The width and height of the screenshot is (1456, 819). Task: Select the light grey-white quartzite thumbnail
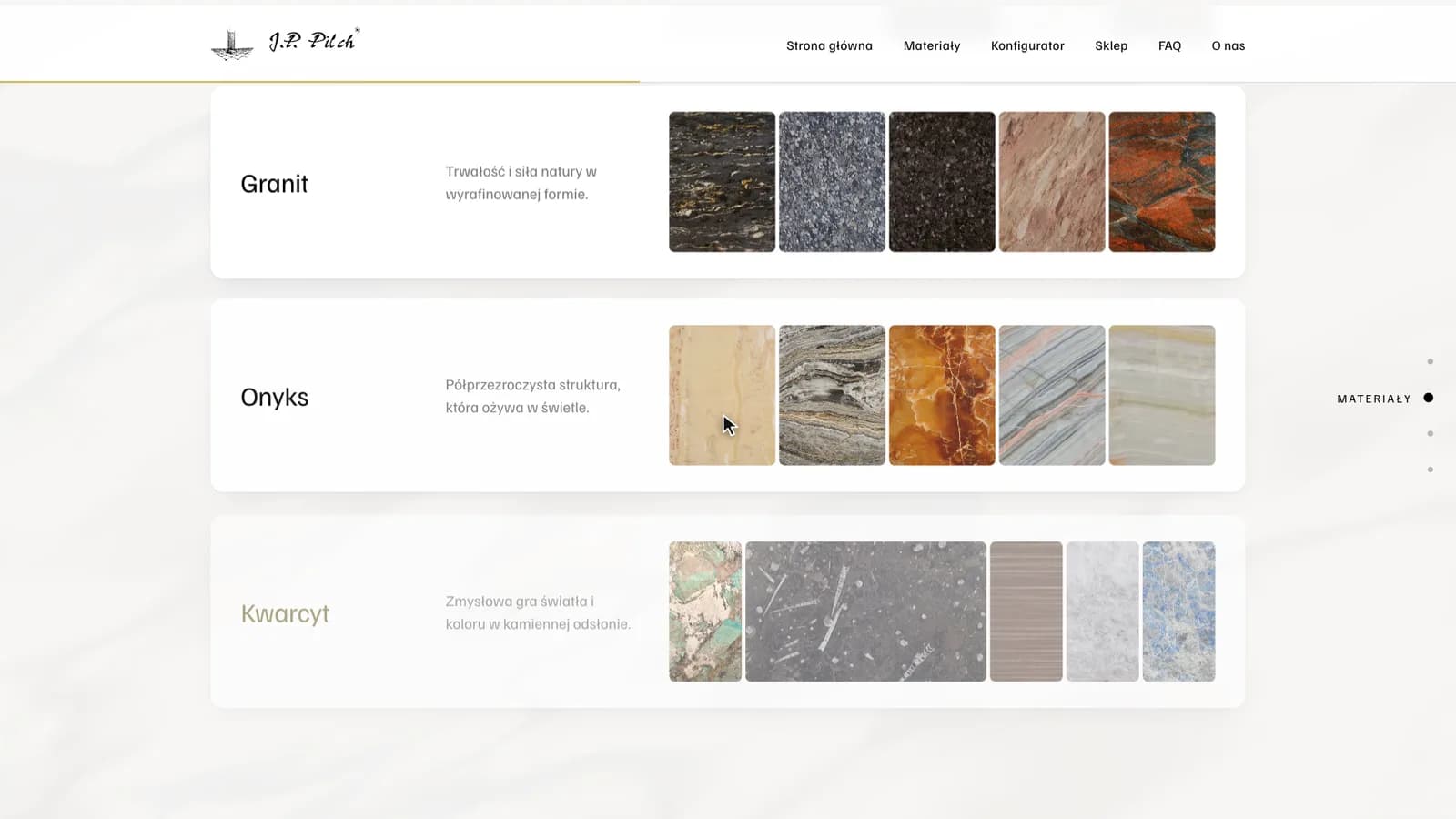point(1102,612)
